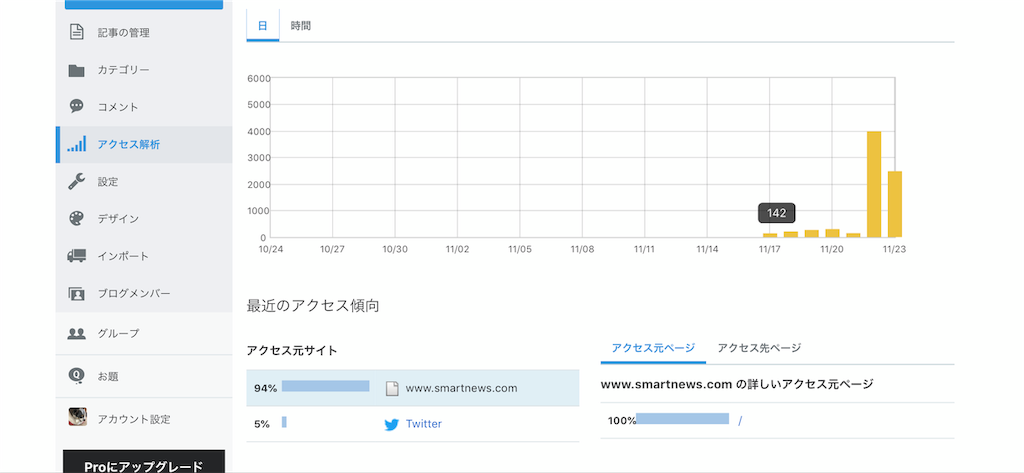
Task: Open デザイン menu item
Action: pyautogui.click(x=144, y=218)
